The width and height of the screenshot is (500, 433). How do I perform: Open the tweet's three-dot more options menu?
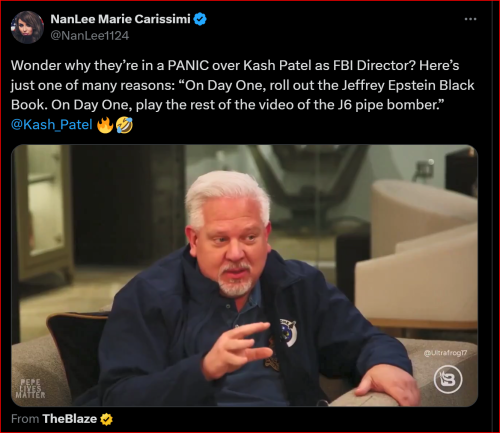point(470,19)
